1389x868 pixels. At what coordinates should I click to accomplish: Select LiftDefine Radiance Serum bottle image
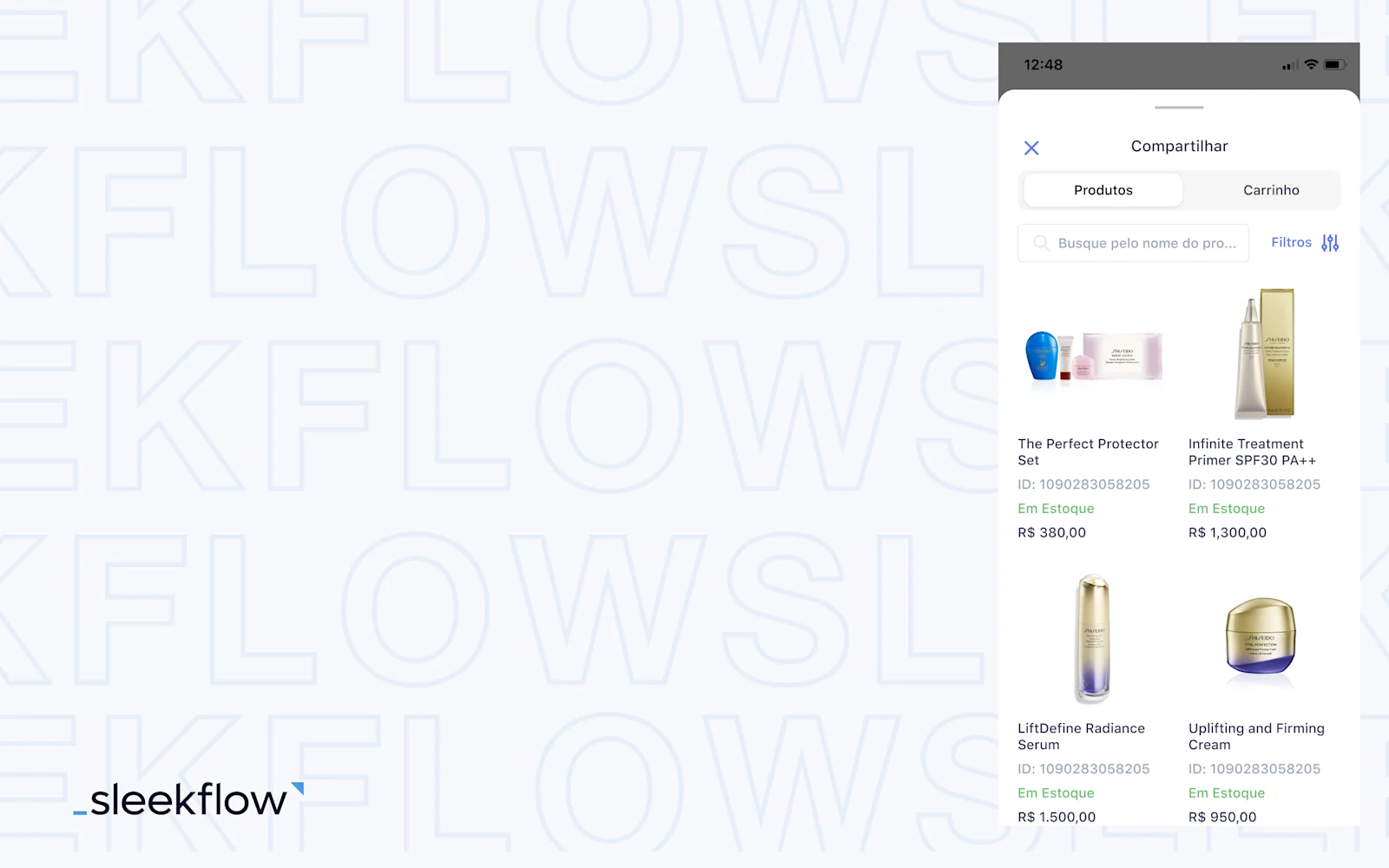click(1093, 638)
